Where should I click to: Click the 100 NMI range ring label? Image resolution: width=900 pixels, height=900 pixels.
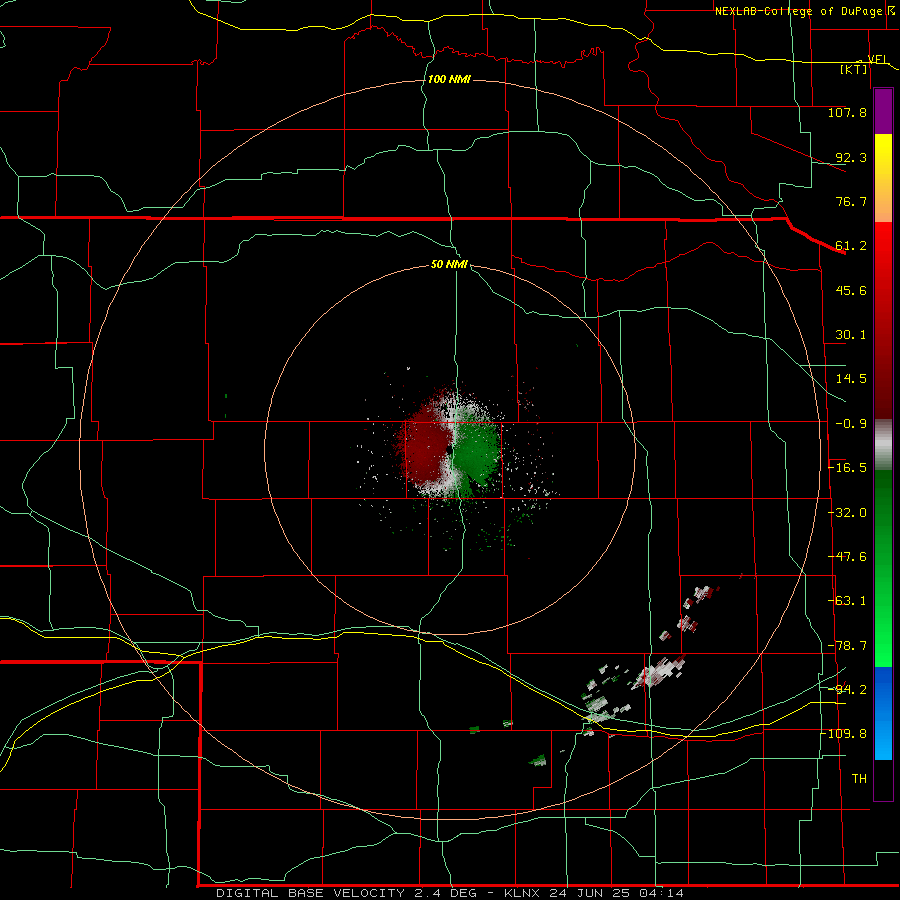point(449,79)
